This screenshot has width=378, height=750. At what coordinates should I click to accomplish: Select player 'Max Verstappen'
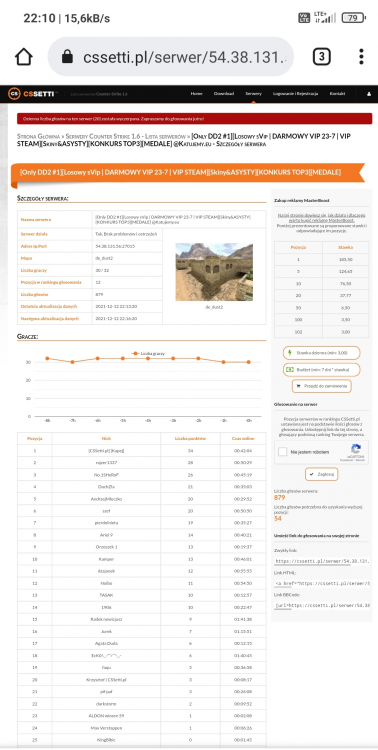pyautogui.click(x=106, y=728)
